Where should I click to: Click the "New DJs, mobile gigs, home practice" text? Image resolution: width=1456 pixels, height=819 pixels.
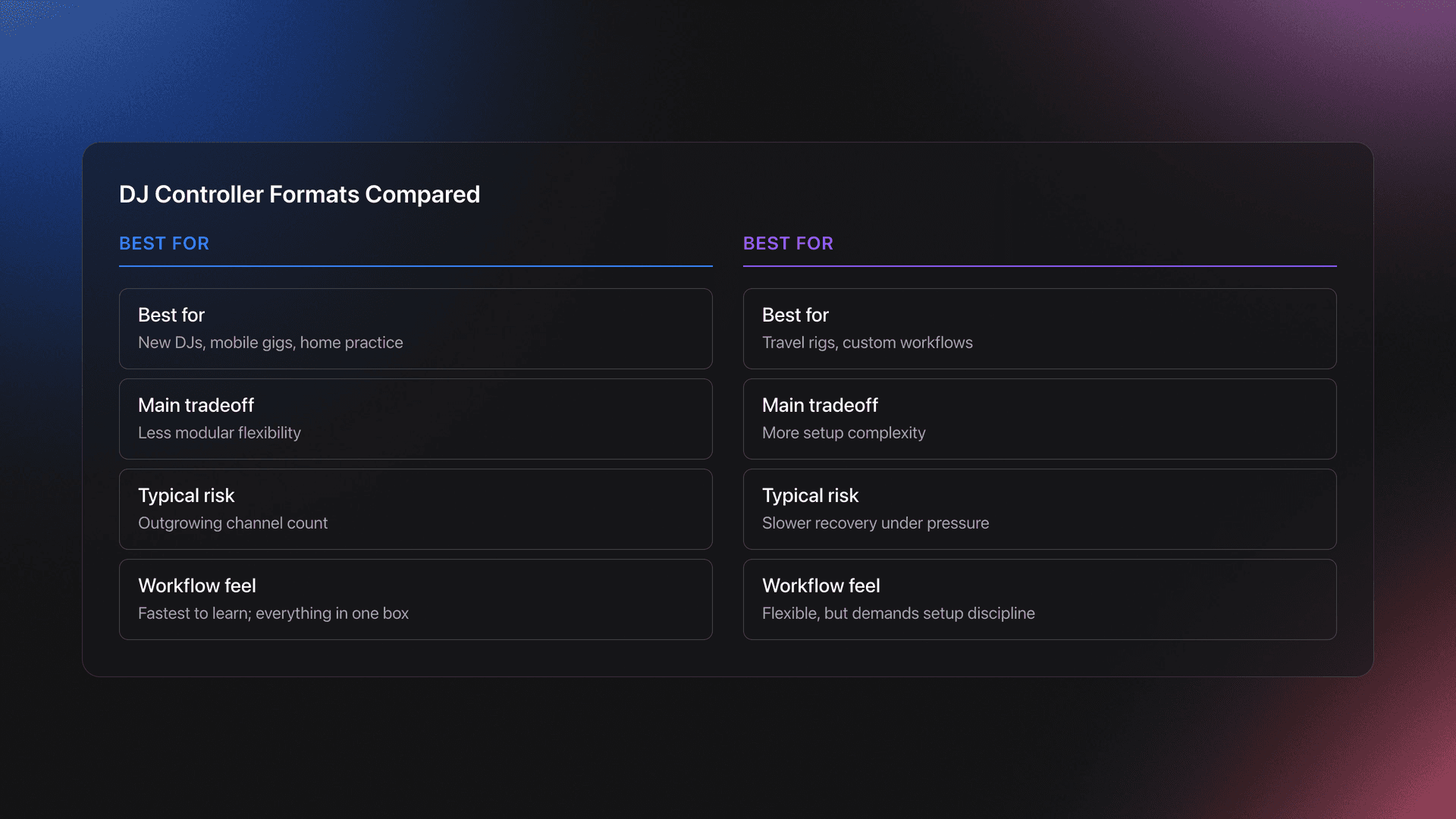(270, 343)
